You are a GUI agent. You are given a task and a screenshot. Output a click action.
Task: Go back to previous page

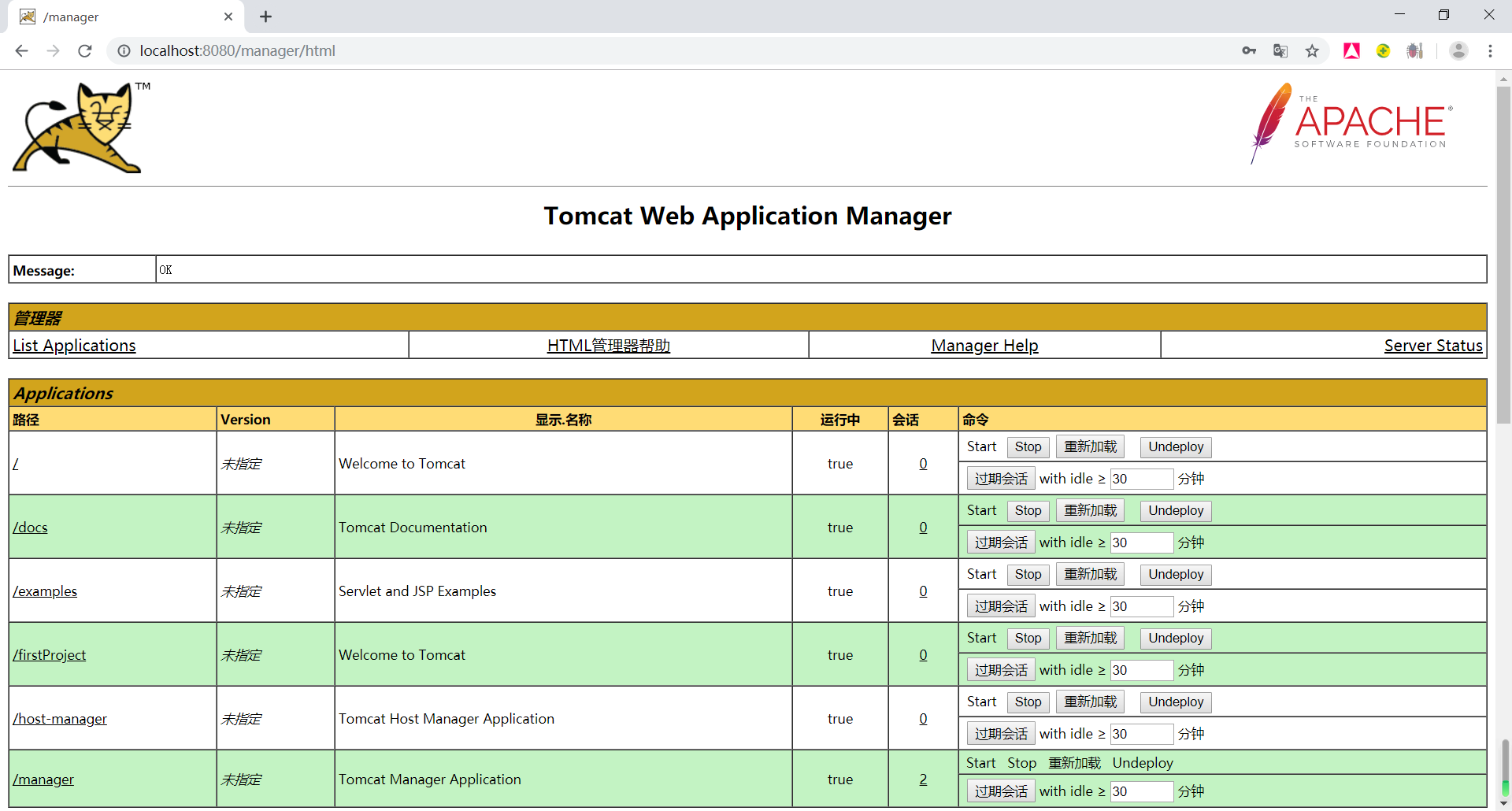tap(21, 50)
